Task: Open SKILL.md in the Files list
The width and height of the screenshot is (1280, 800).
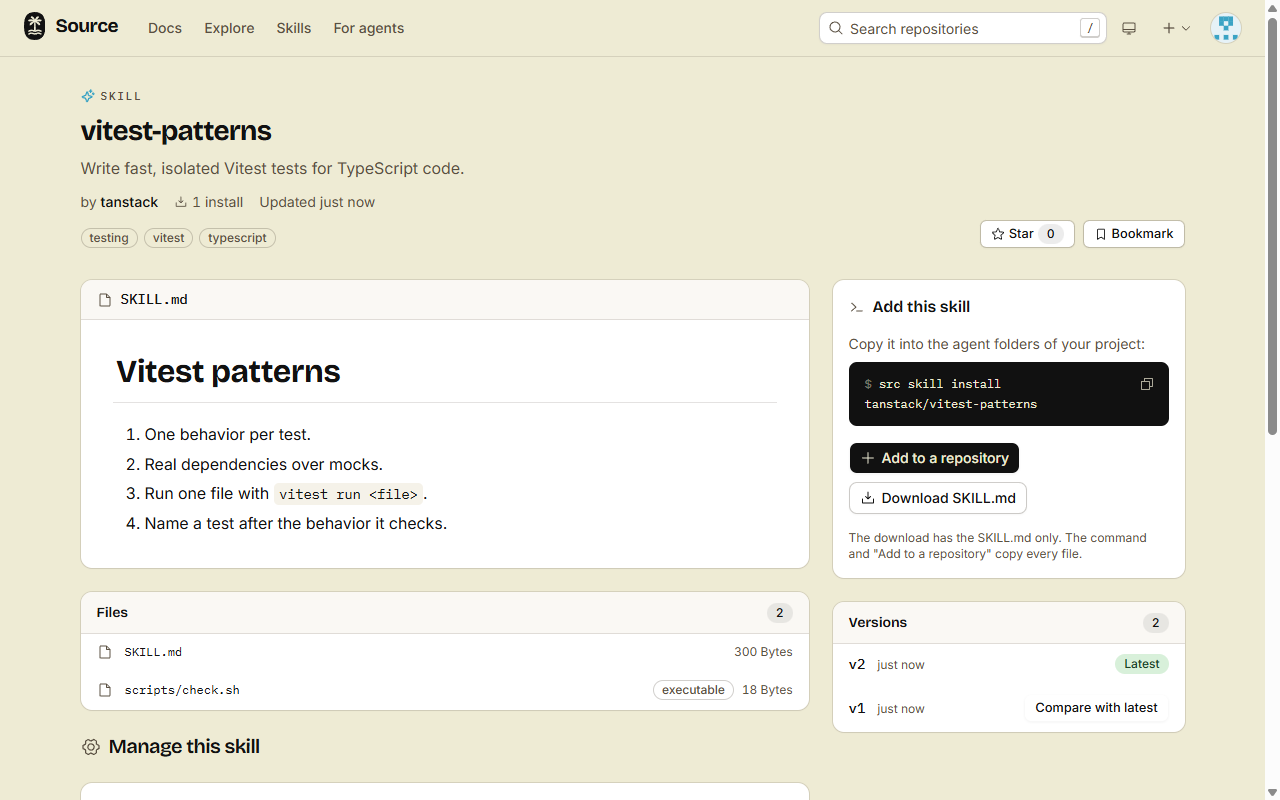Action: (x=153, y=652)
